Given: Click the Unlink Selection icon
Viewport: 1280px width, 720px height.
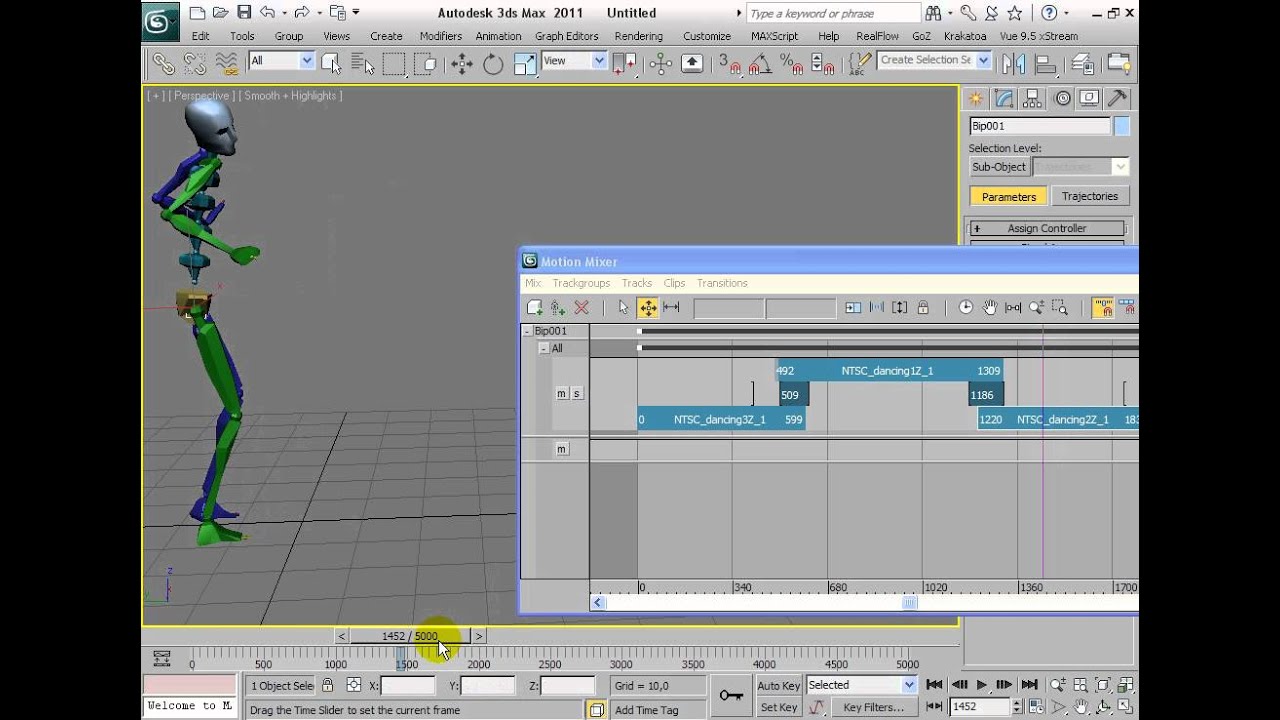Looking at the screenshot, I should point(194,63).
